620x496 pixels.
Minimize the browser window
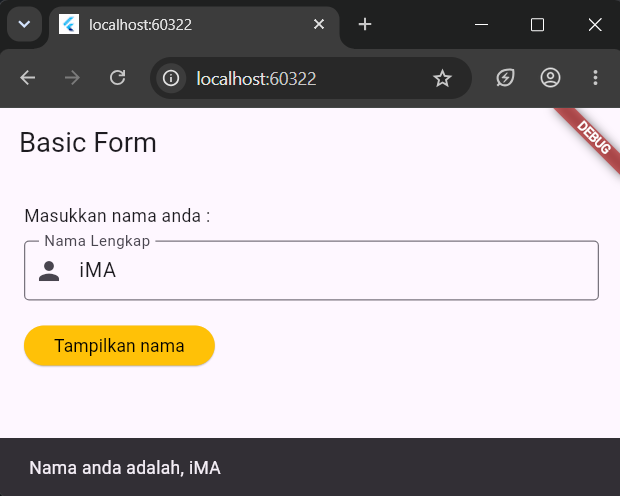[481, 25]
